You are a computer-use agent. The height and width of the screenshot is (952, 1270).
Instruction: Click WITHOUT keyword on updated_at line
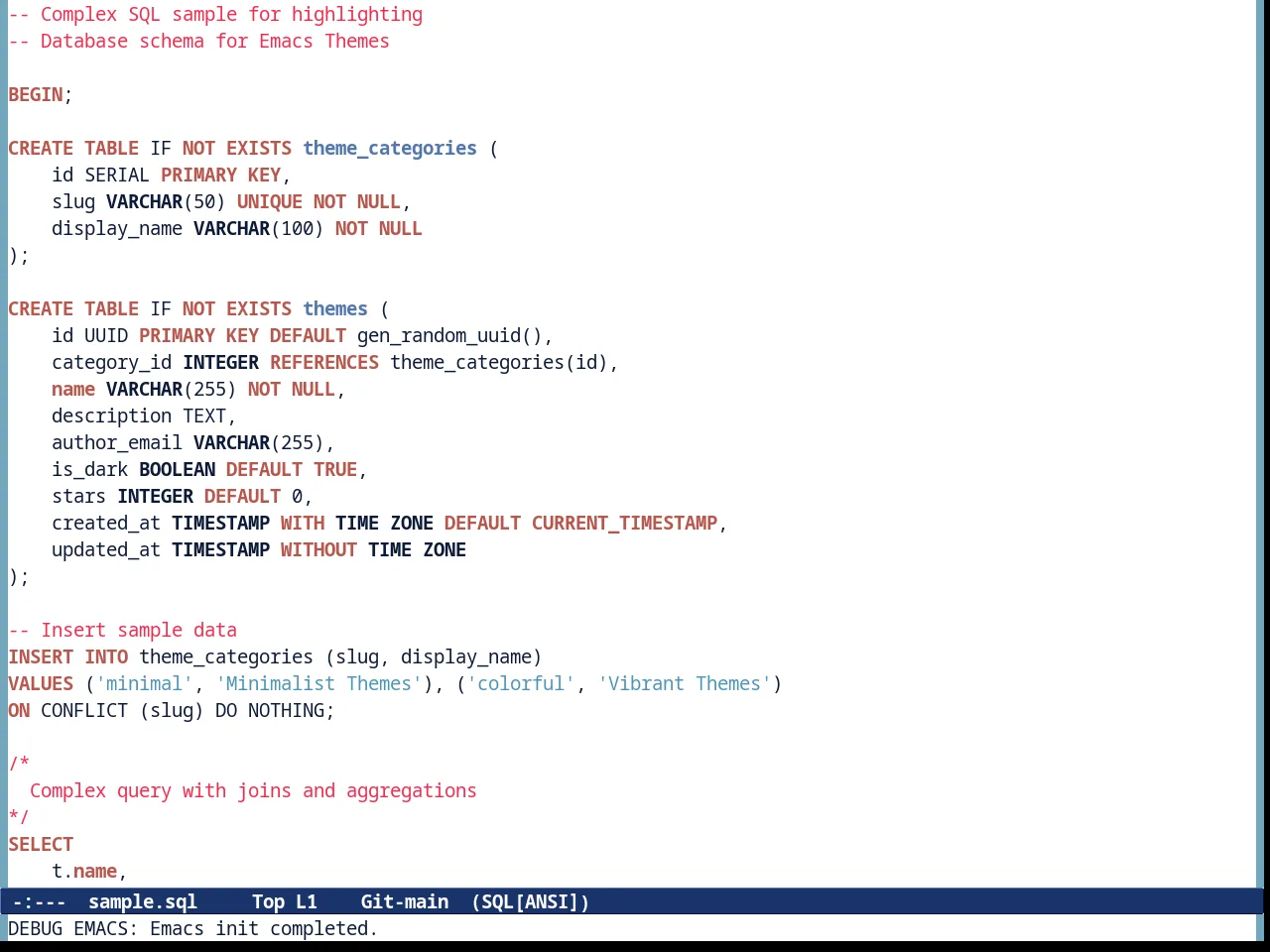(x=318, y=549)
